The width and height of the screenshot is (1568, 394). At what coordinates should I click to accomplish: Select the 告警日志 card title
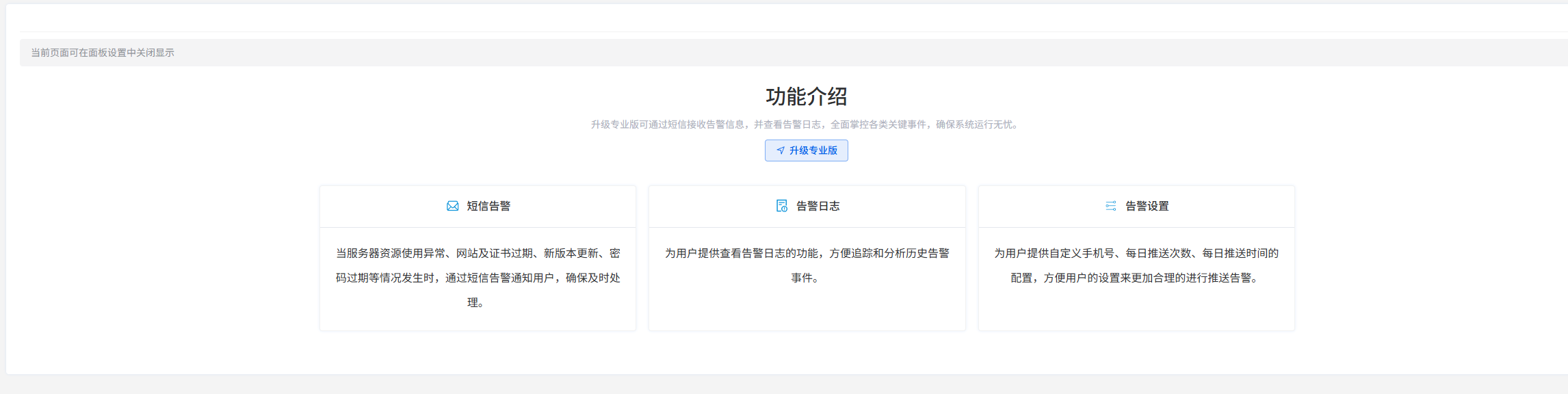coord(818,206)
